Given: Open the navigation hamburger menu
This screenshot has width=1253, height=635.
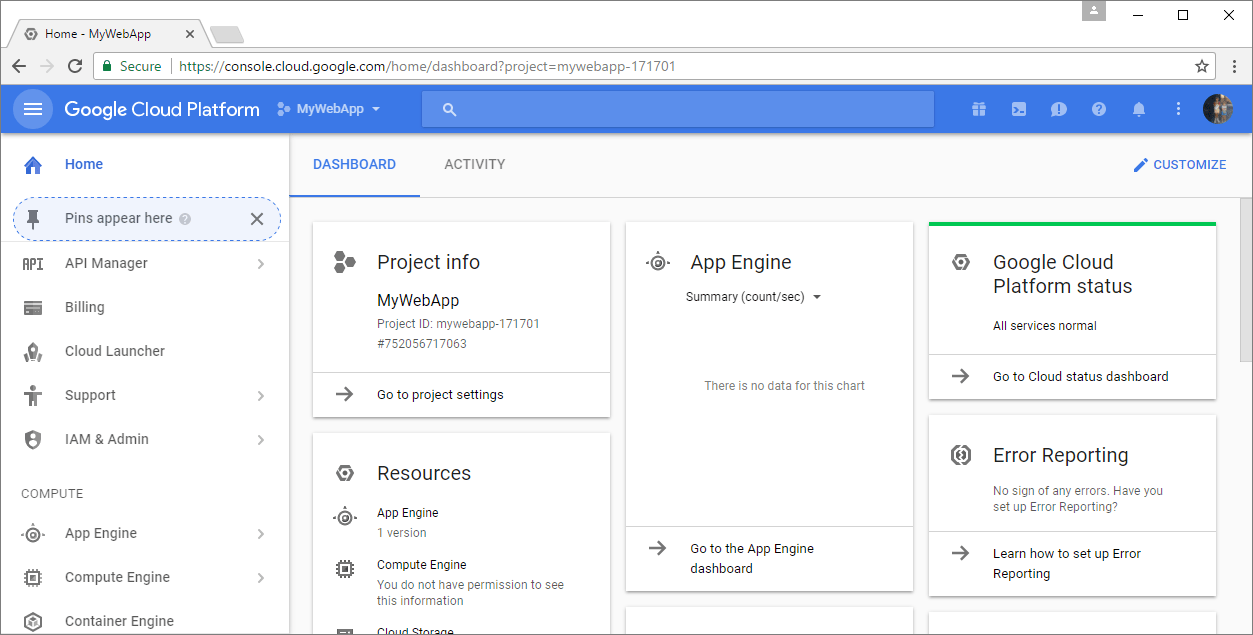Looking at the screenshot, I should tap(32, 109).
